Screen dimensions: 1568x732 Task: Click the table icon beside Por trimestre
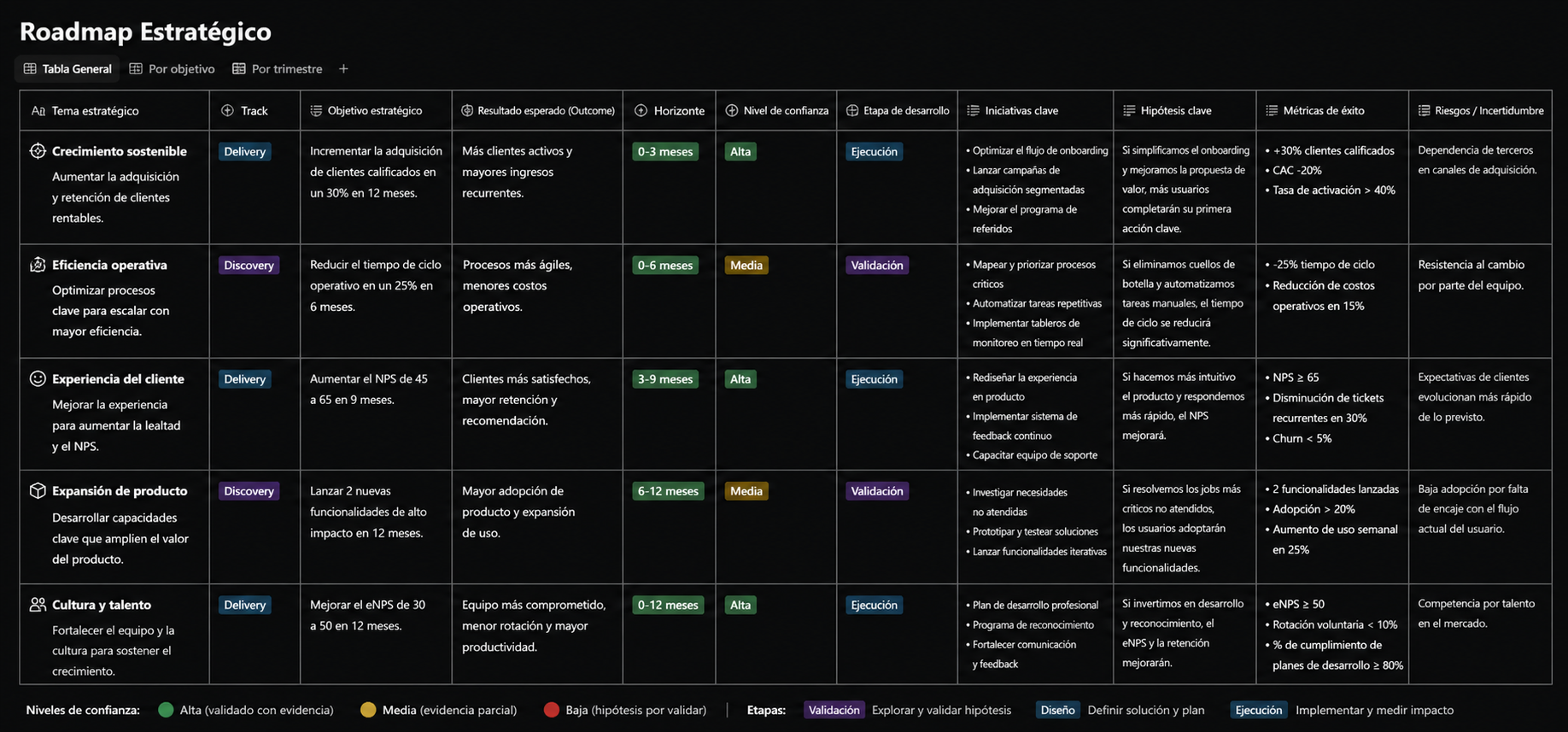pos(239,69)
